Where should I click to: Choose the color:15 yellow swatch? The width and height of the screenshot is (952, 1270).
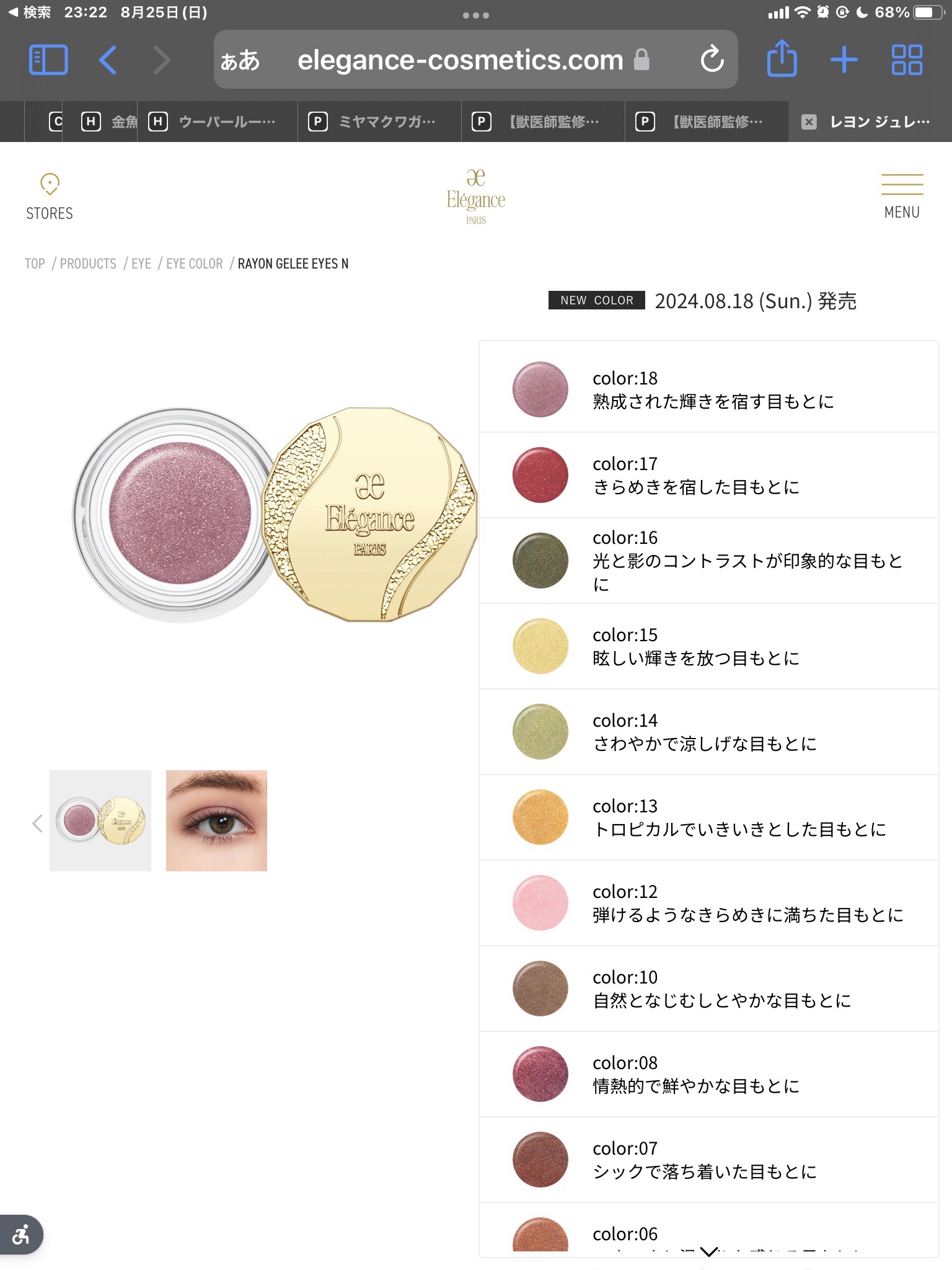[x=540, y=646]
